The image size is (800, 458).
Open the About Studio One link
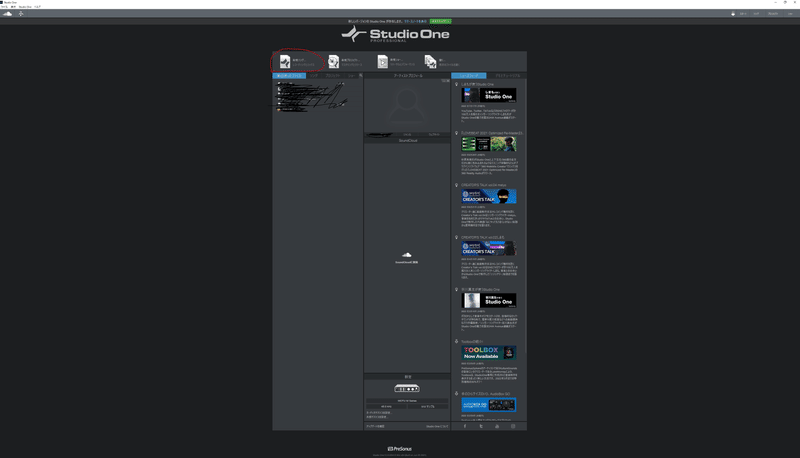[437, 426]
